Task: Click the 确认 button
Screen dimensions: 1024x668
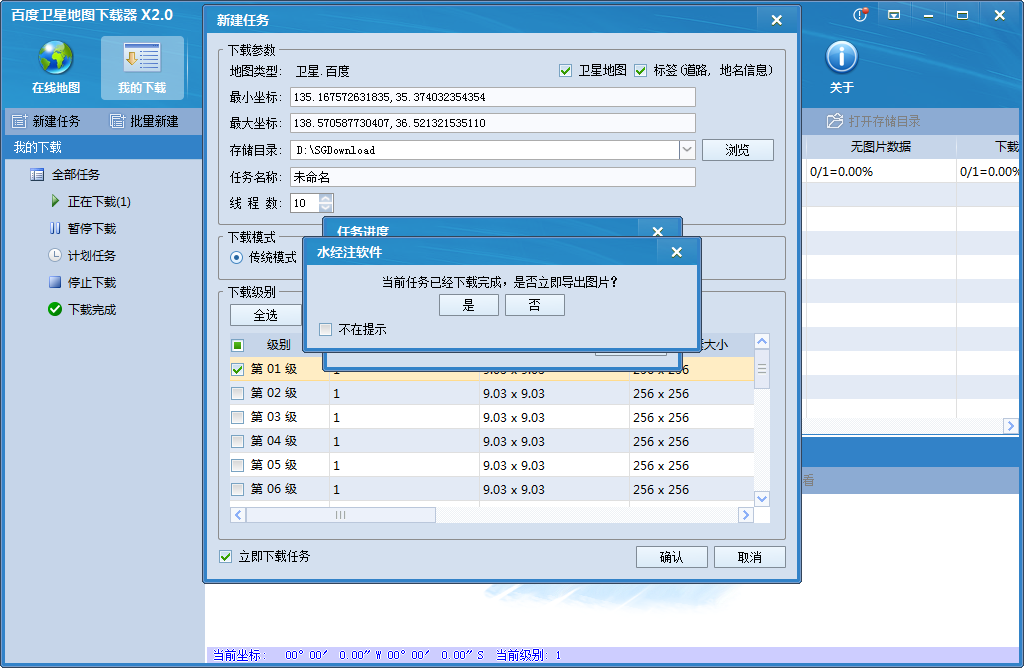Action: coord(671,557)
